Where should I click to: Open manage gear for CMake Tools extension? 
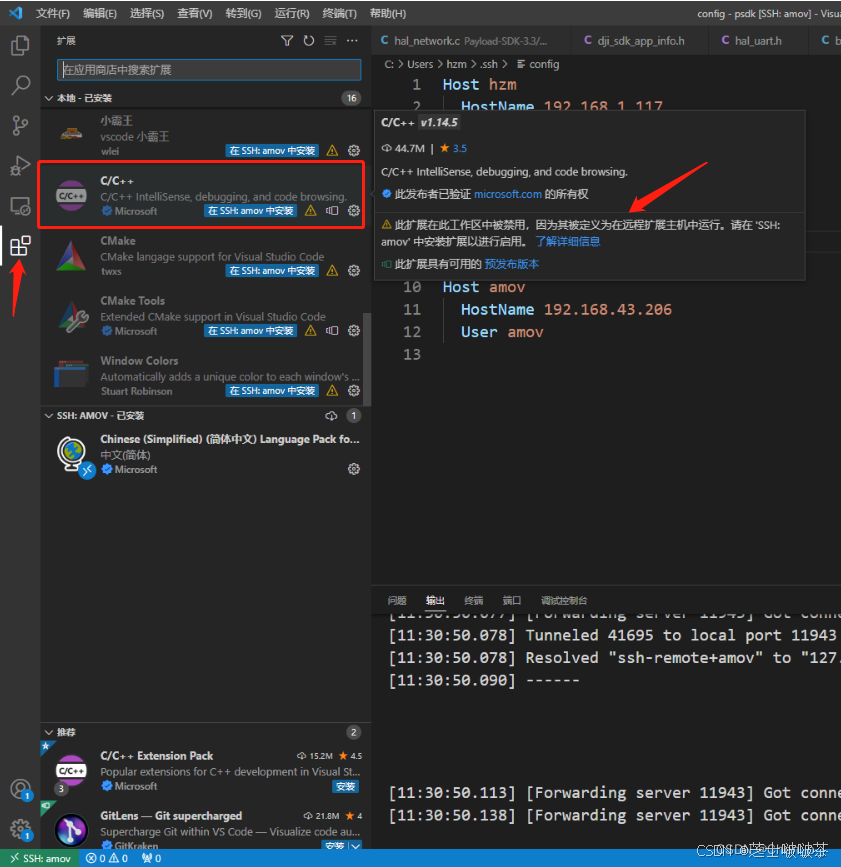(x=354, y=331)
